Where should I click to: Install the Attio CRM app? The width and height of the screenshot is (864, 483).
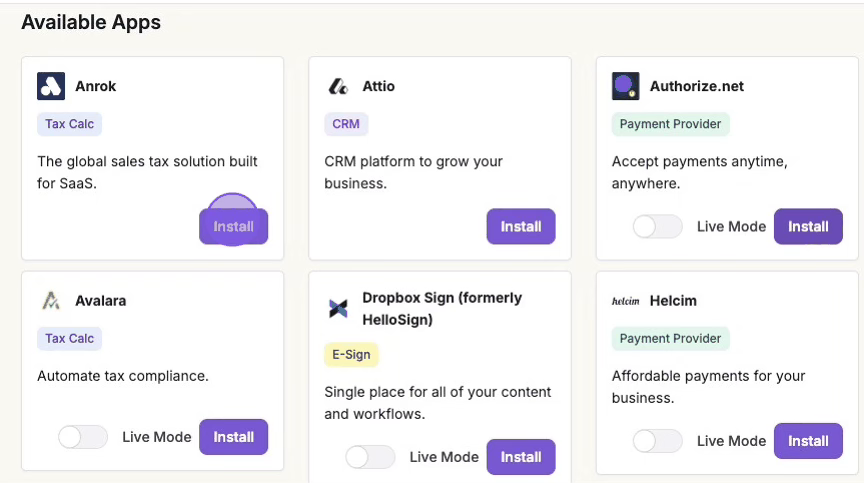click(x=521, y=226)
